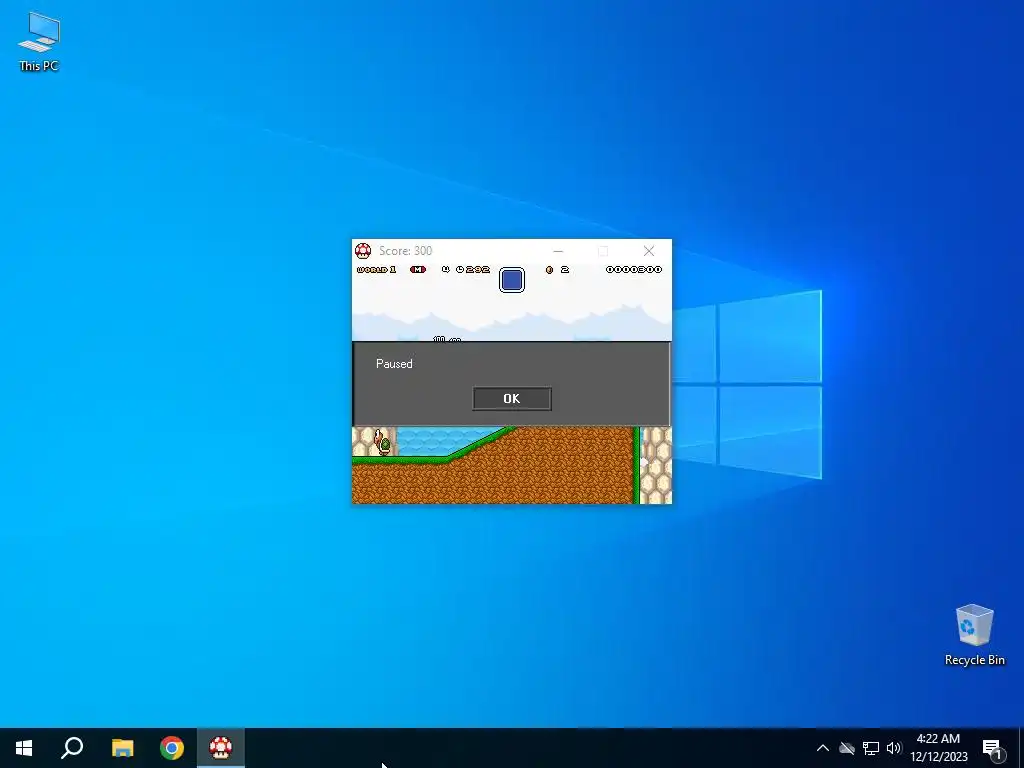Click the score digits 0000300 in HUD
Viewport: 1024px width, 768px height.
[633, 269]
